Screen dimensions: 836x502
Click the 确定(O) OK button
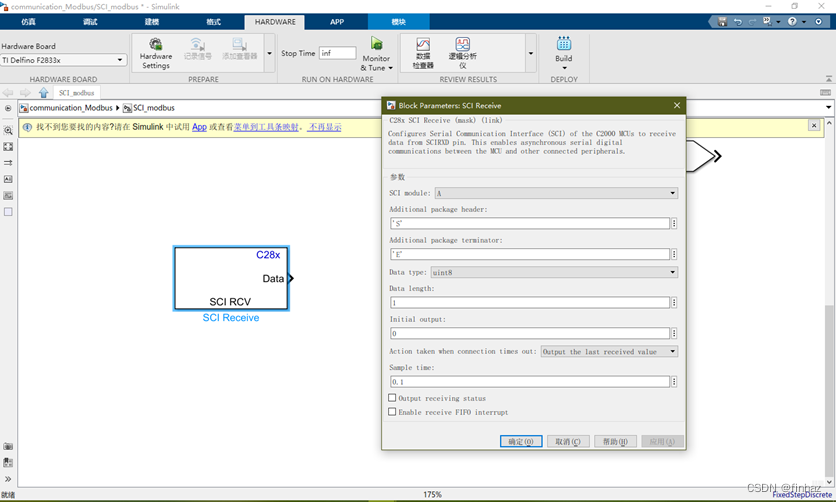(521, 441)
